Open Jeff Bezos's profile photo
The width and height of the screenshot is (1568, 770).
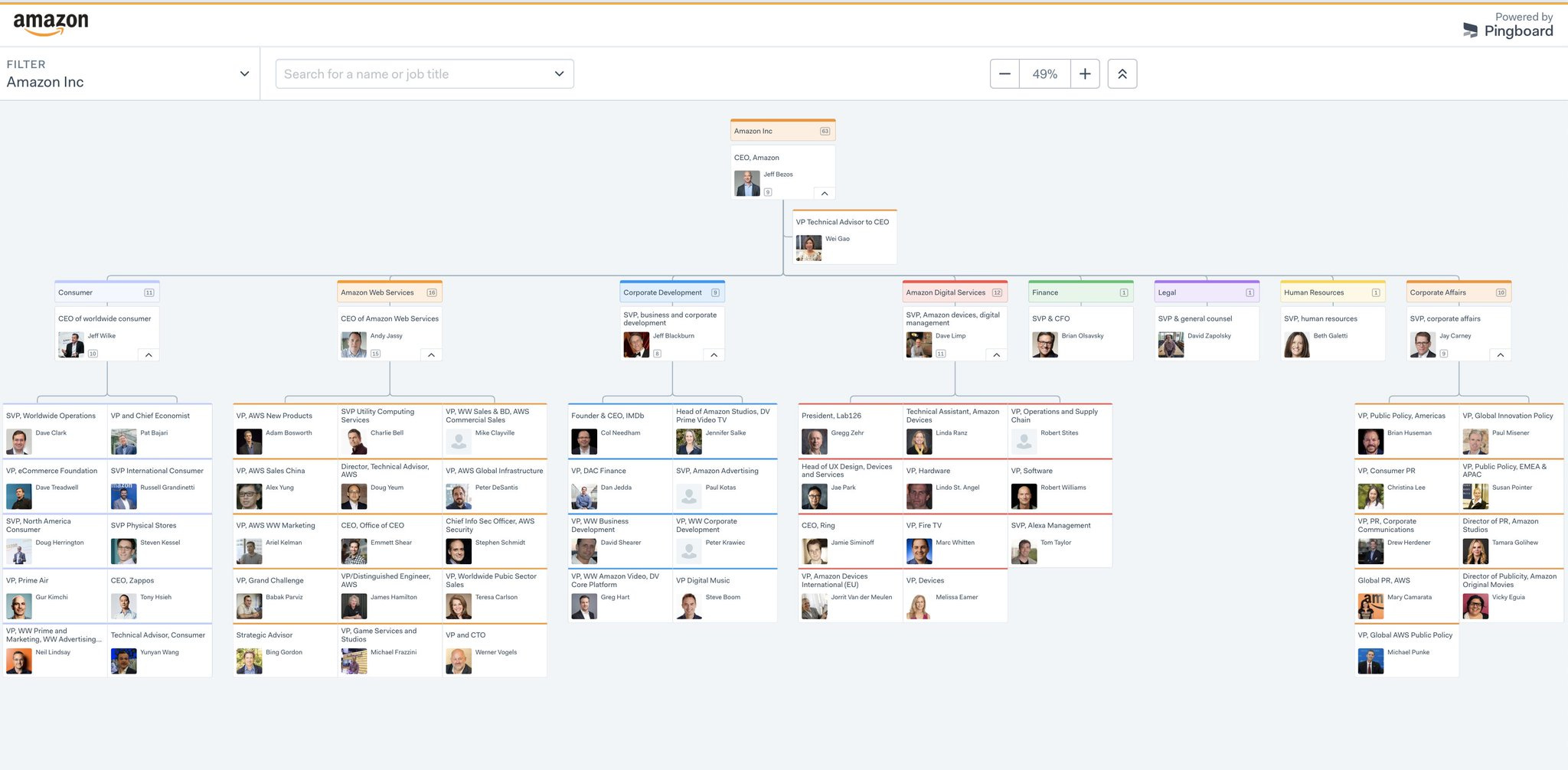coord(747,184)
